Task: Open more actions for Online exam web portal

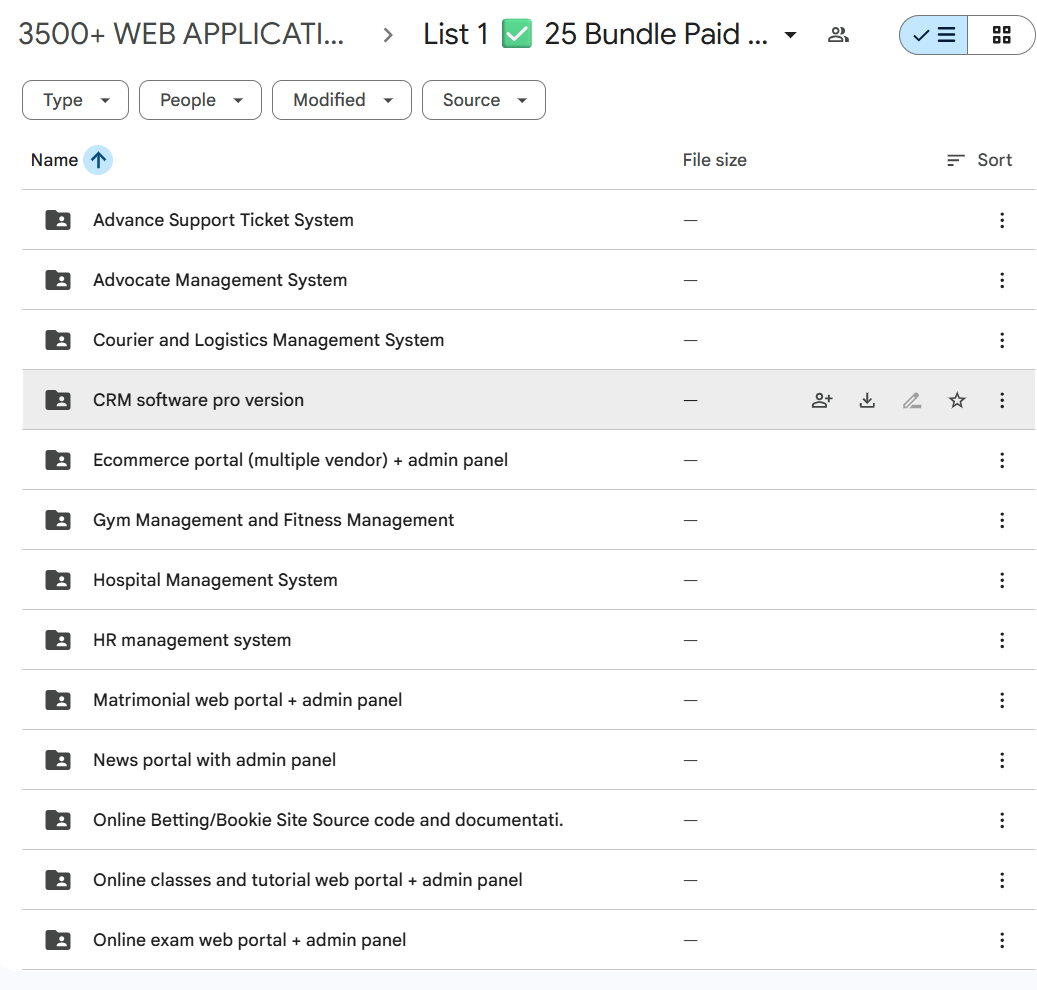Action: coord(1002,940)
